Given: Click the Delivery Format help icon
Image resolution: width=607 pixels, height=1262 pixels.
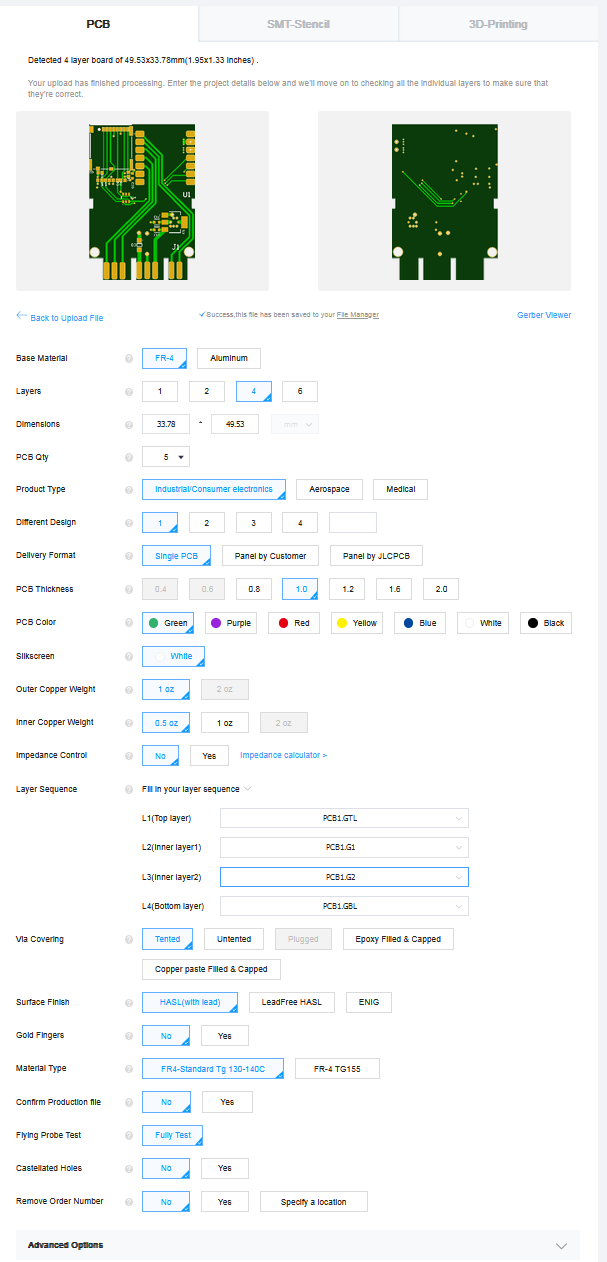Looking at the screenshot, I should pyautogui.click(x=128, y=555).
